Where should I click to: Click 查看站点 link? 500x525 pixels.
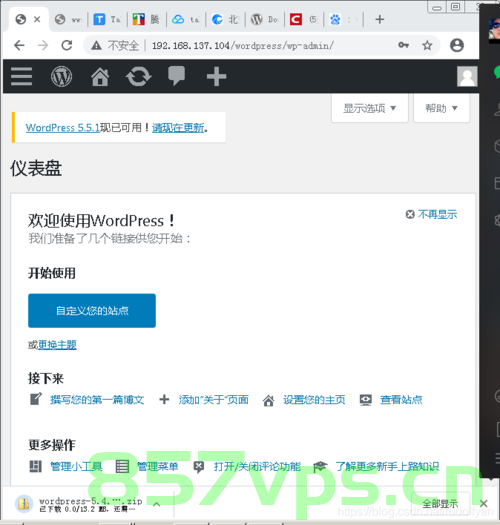[x=401, y=400]
